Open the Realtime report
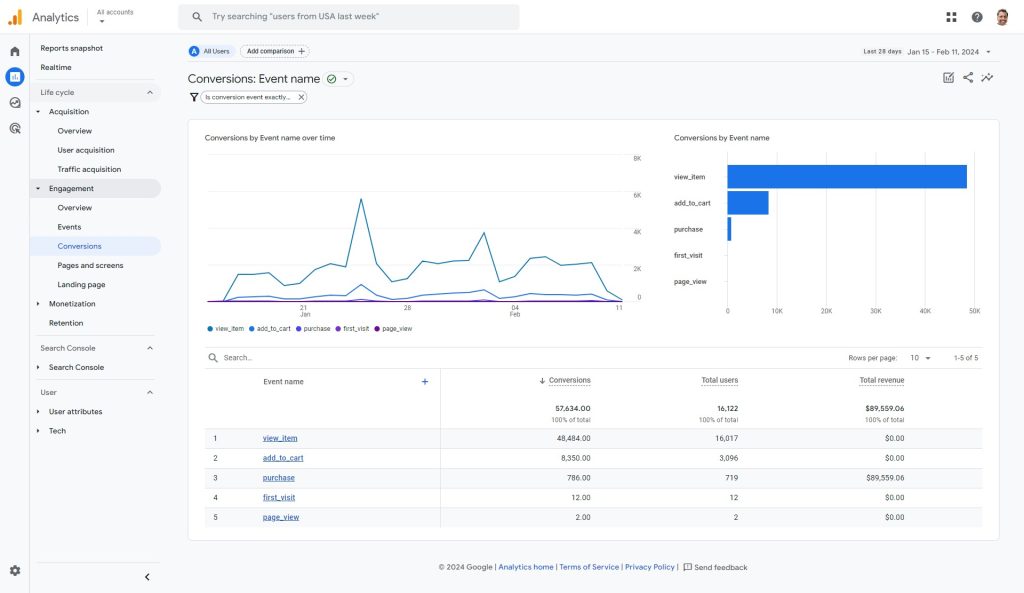The width and height of the screenshot is (1024, 593). click(x=56, y=67)
